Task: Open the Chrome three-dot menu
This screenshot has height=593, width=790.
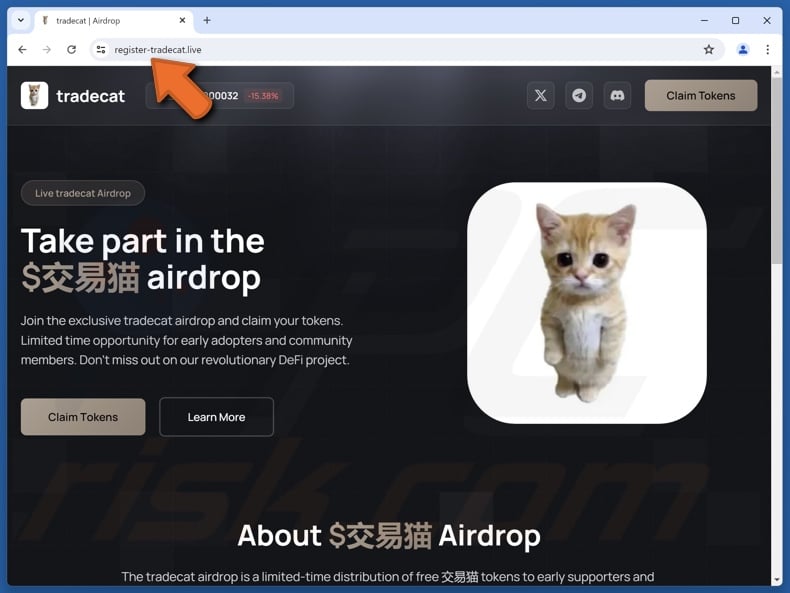Action: (x=767, y=49)
